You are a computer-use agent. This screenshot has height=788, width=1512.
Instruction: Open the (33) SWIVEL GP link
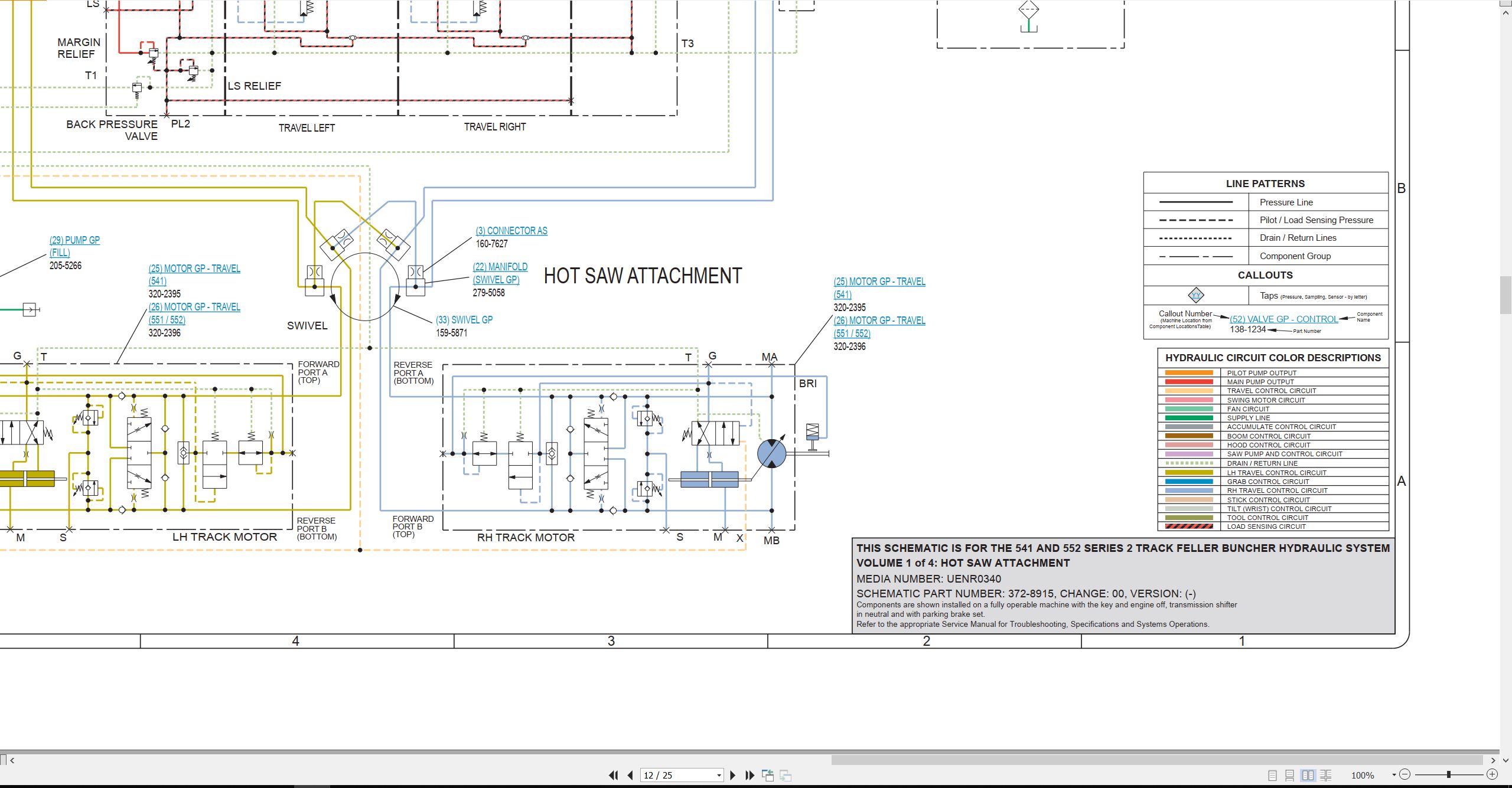click(464, 320)
